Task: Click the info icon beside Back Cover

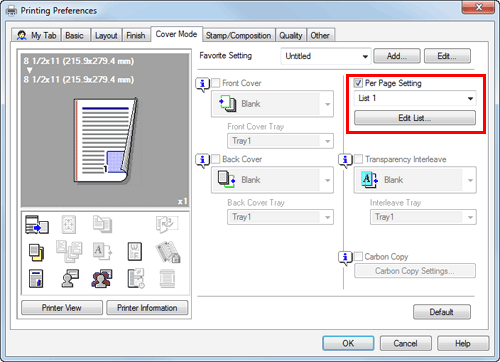Action: tap(202, 161)
